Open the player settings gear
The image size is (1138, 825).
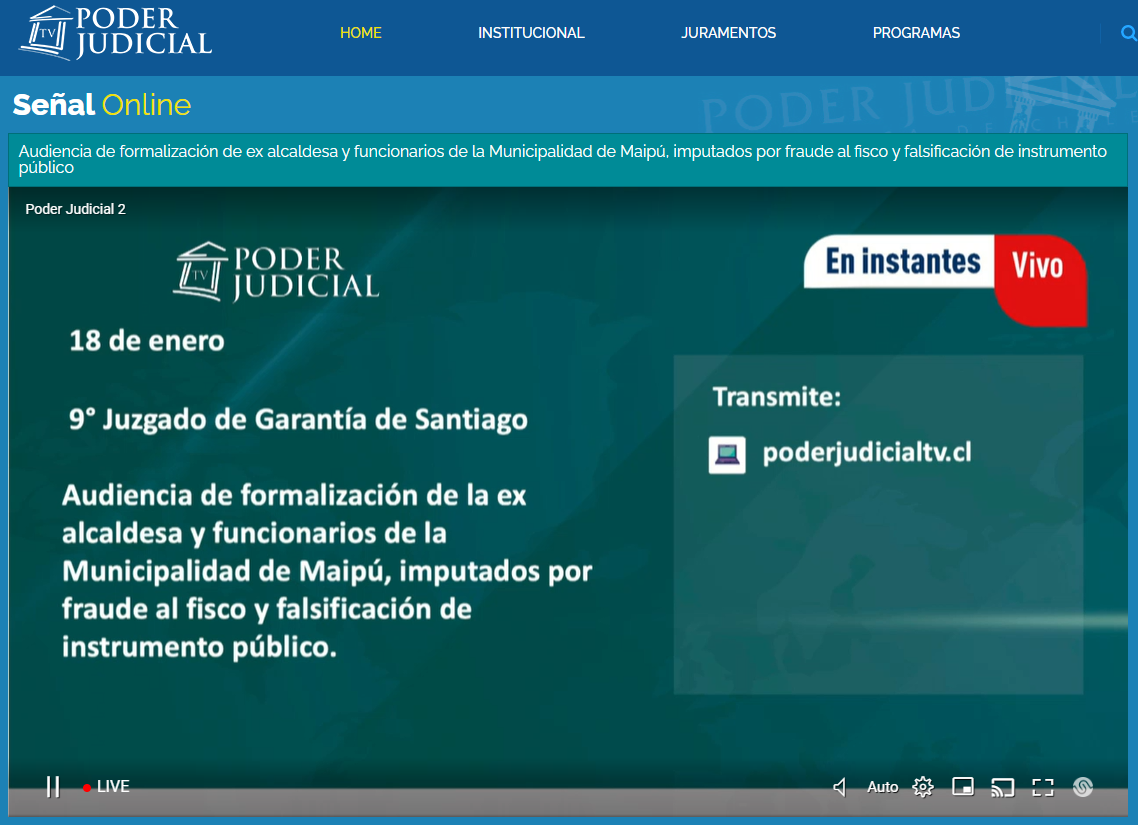(923, 787)
